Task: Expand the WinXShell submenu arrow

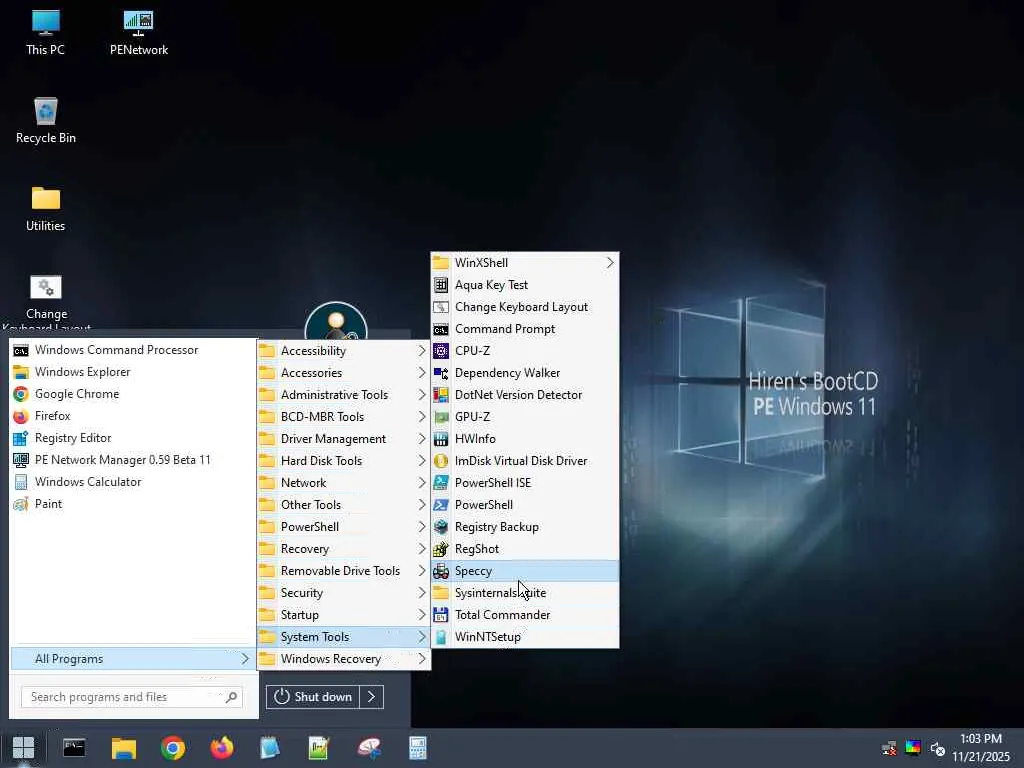Action: click(x=610, y=263)
